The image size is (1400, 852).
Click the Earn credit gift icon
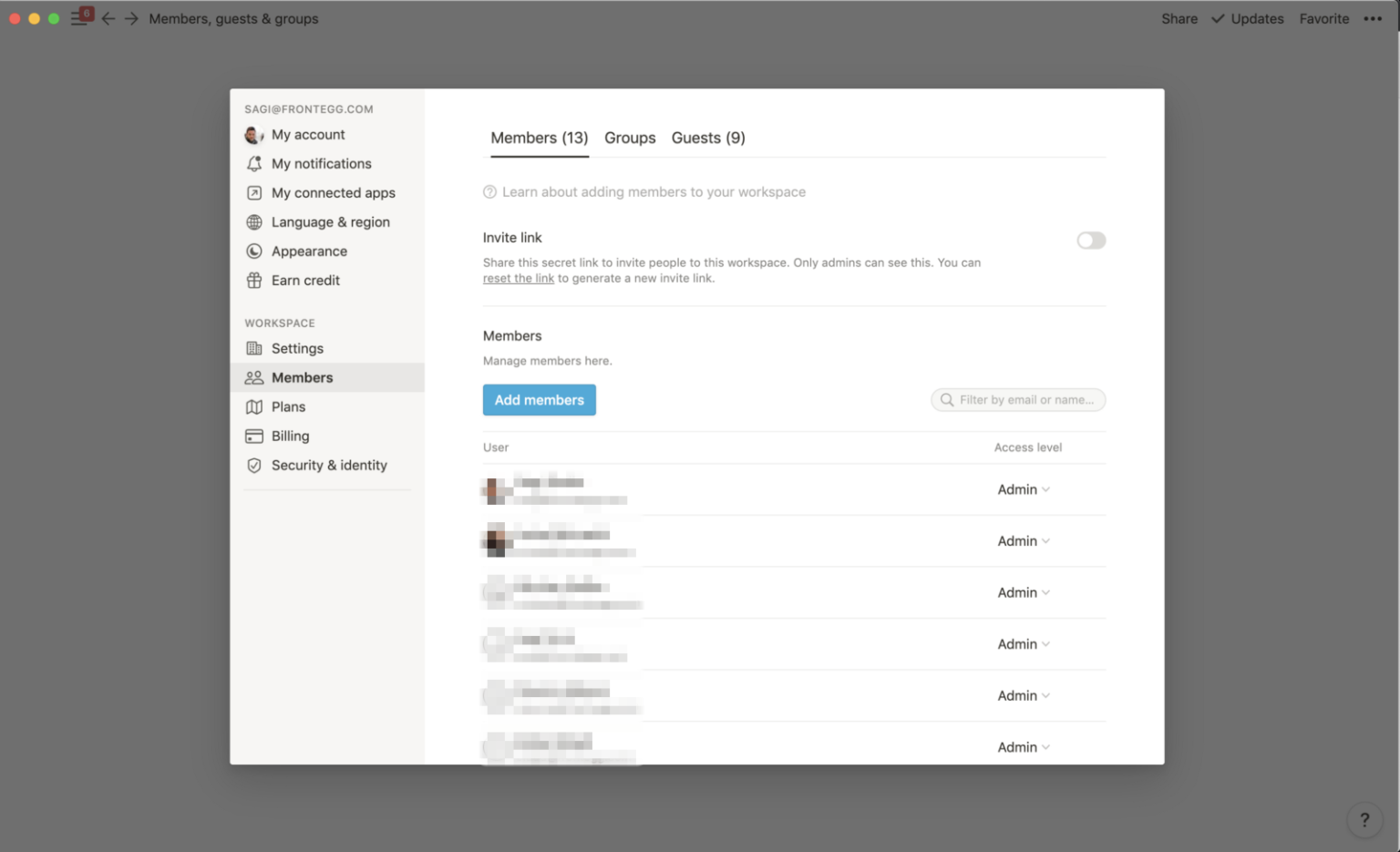253,280
